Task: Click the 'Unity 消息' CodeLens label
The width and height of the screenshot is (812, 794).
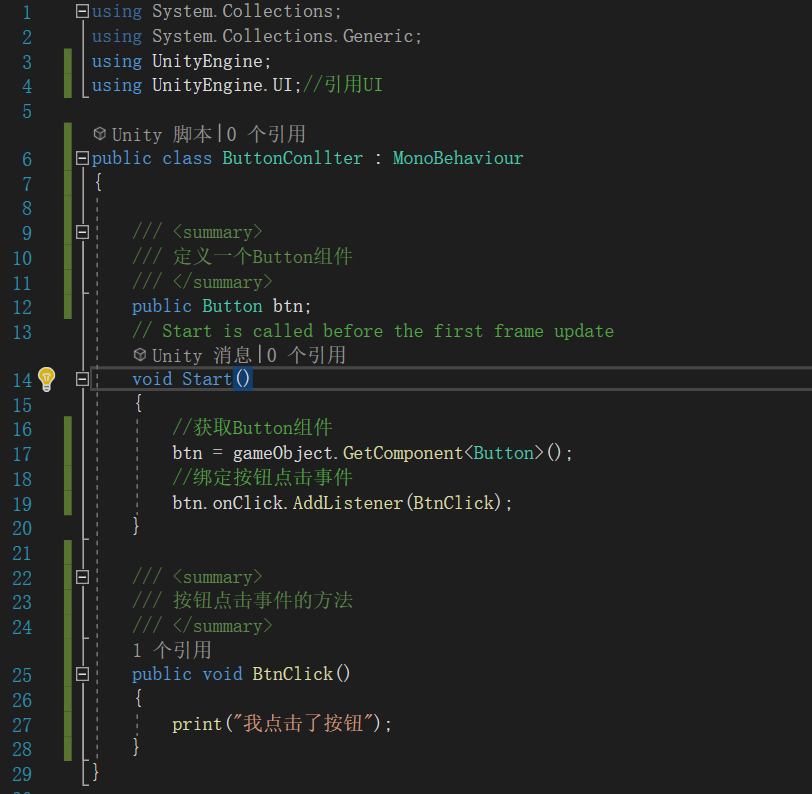Action: (202, 355)
